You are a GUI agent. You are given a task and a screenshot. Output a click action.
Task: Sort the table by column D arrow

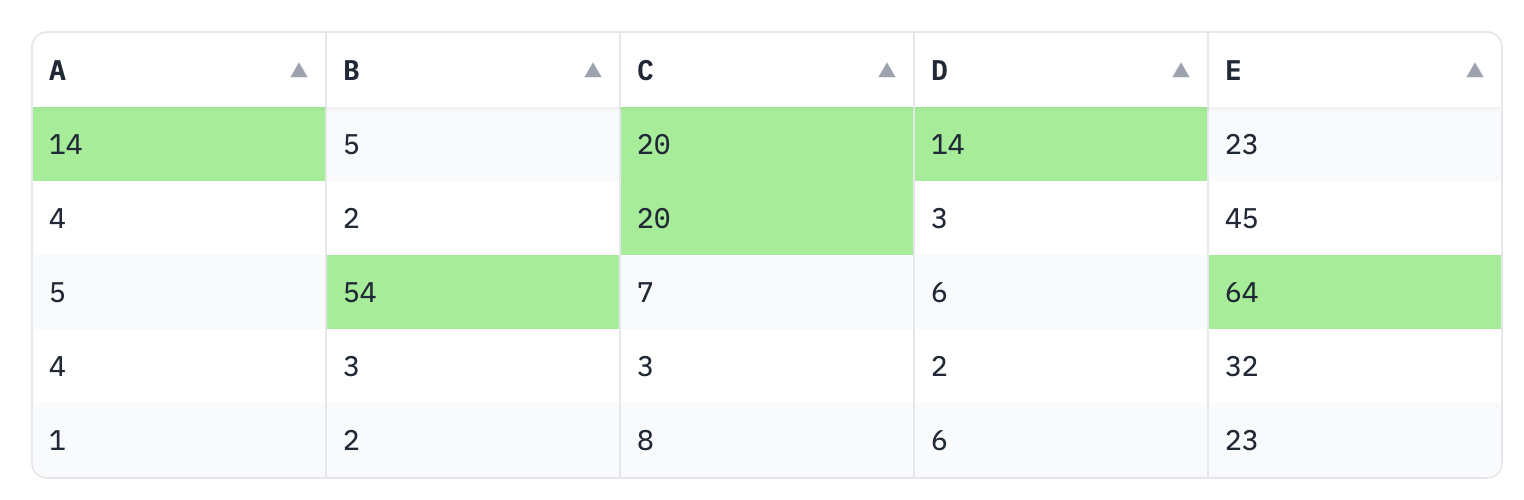click(1181, 70)
